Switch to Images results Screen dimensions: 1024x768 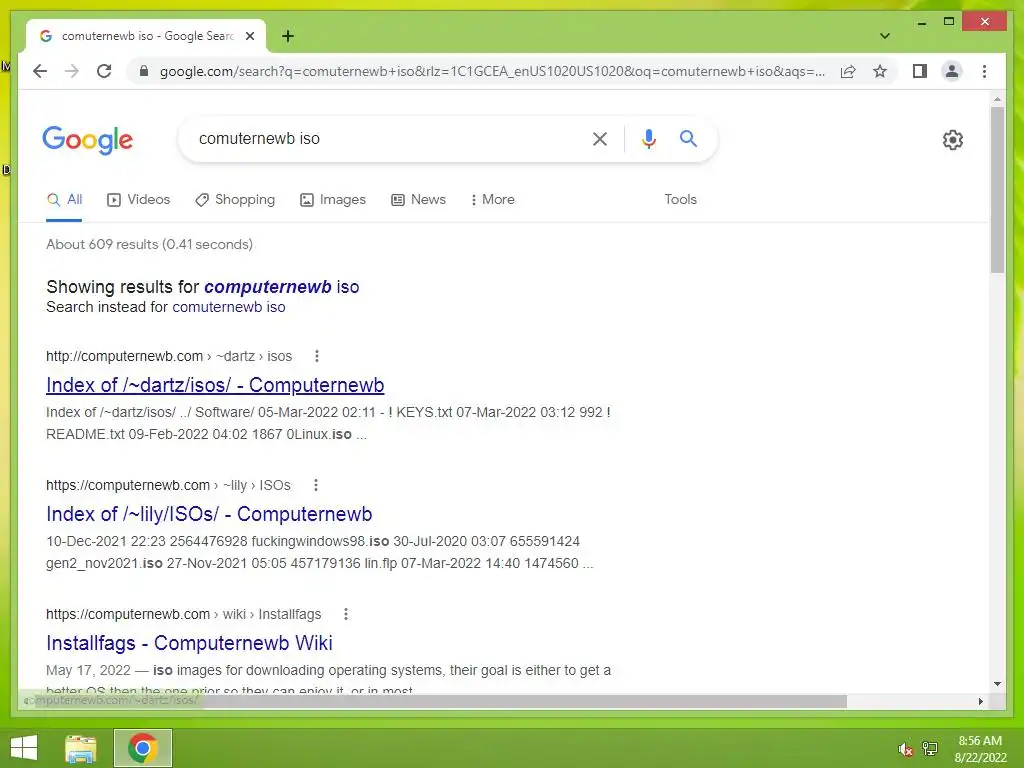332,200
